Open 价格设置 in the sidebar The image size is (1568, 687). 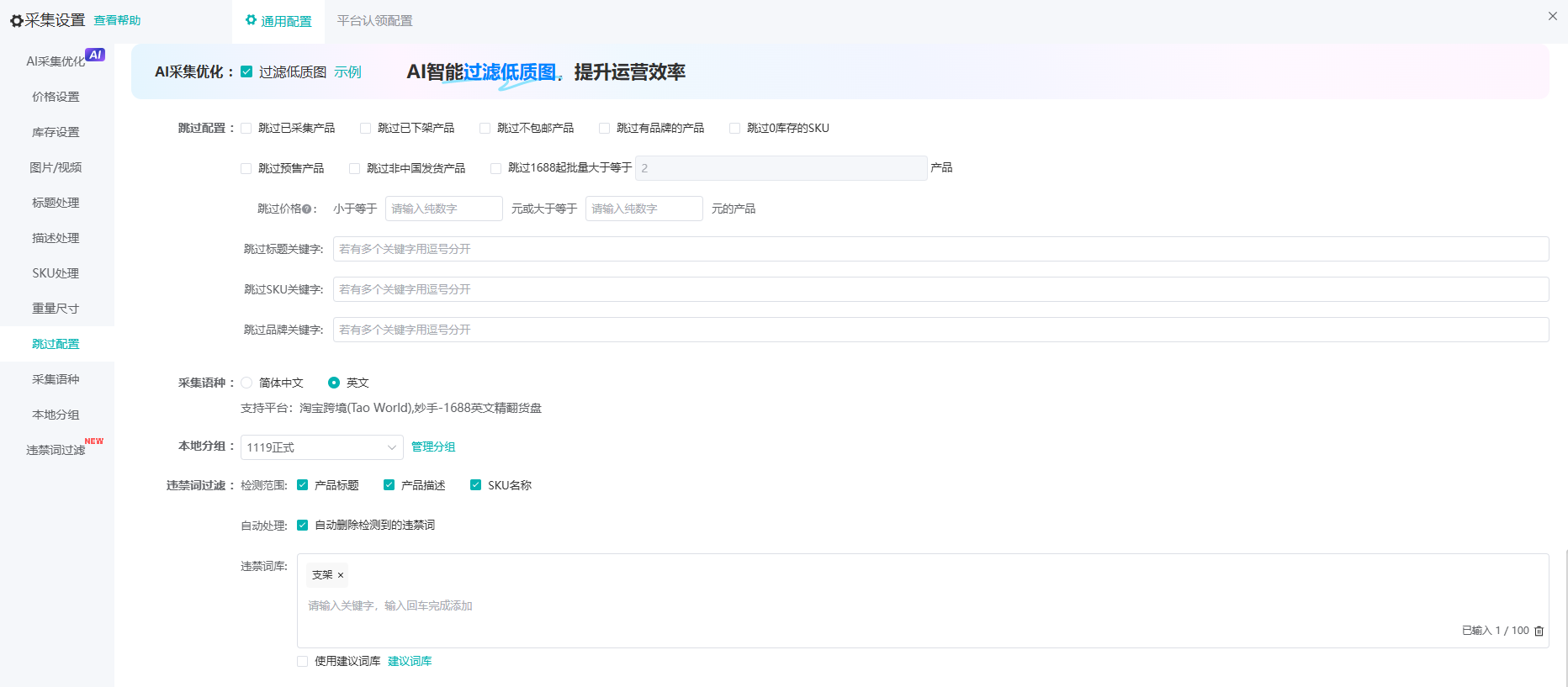click(57, 97)
